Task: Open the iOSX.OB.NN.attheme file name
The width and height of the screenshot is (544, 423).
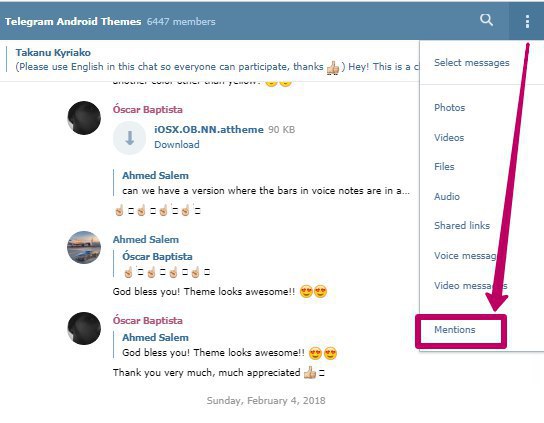Action: [x=209, y=129]
